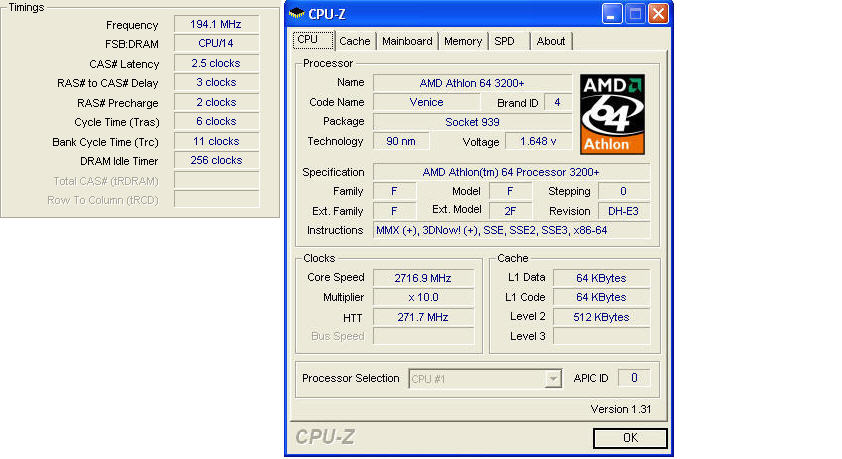Click the CPU #1 combo box
This screenshot has width=842, height=459.
pos(485,379)
